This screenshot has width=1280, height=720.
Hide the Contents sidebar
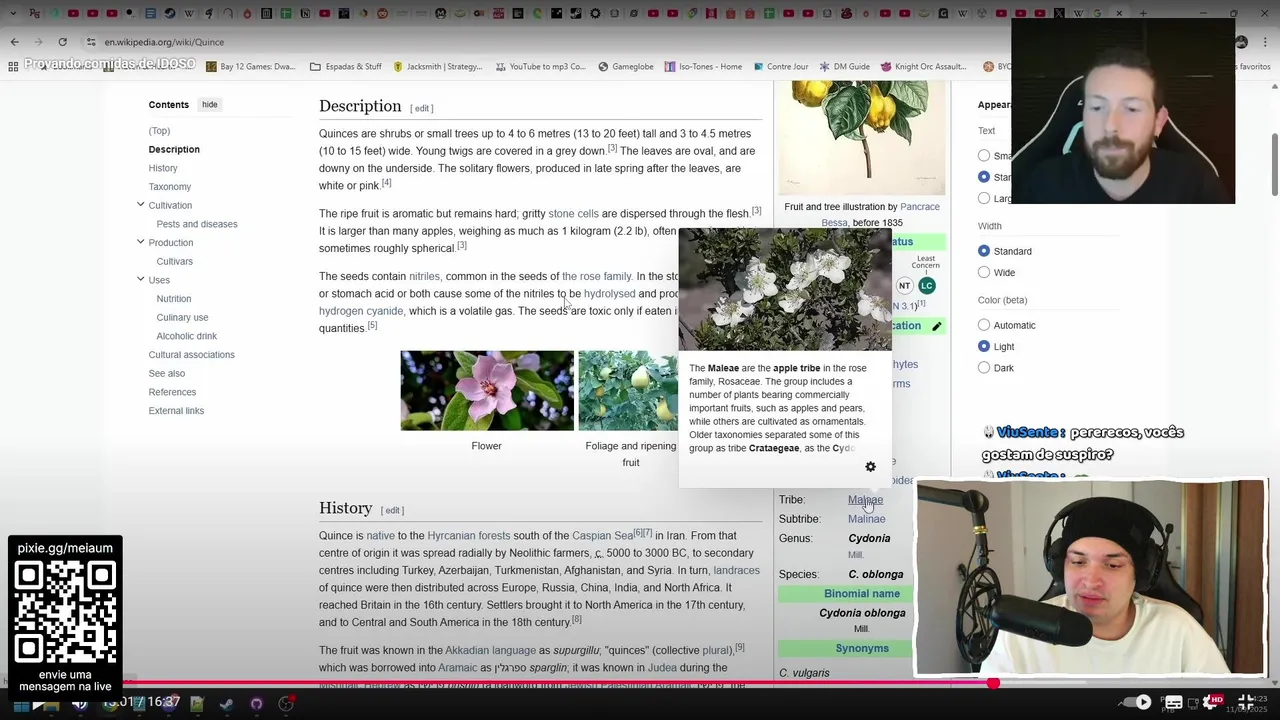pyautogui.click(x=209, y=105)
